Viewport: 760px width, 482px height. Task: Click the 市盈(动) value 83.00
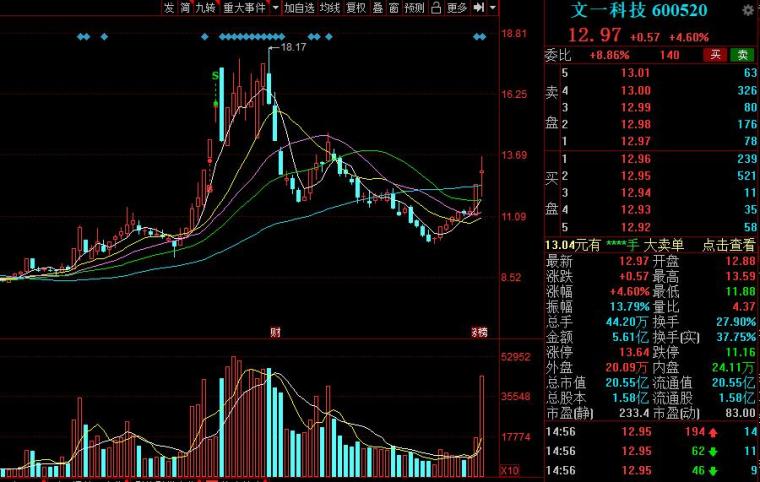click(741, 413)
